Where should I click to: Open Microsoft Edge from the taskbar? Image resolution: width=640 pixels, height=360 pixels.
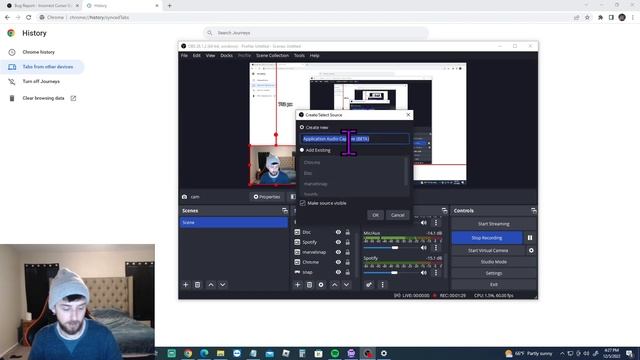pos(204,353)
